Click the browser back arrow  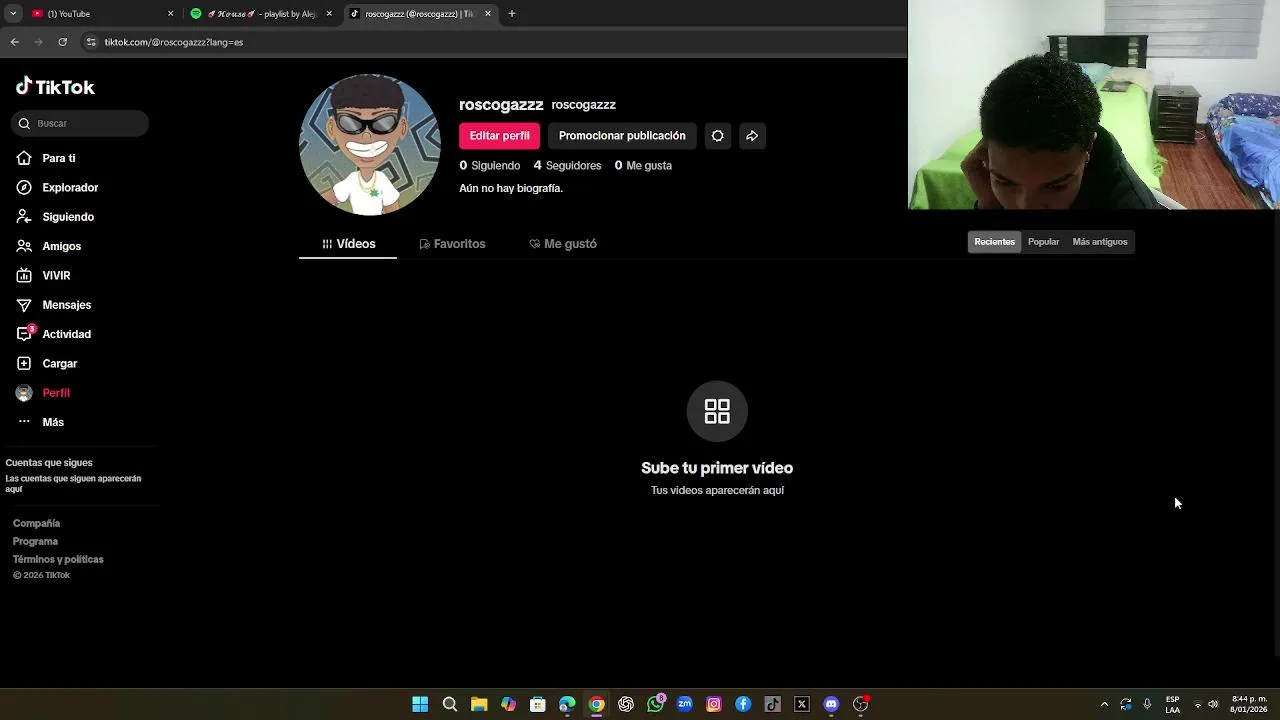click(14, 42)
